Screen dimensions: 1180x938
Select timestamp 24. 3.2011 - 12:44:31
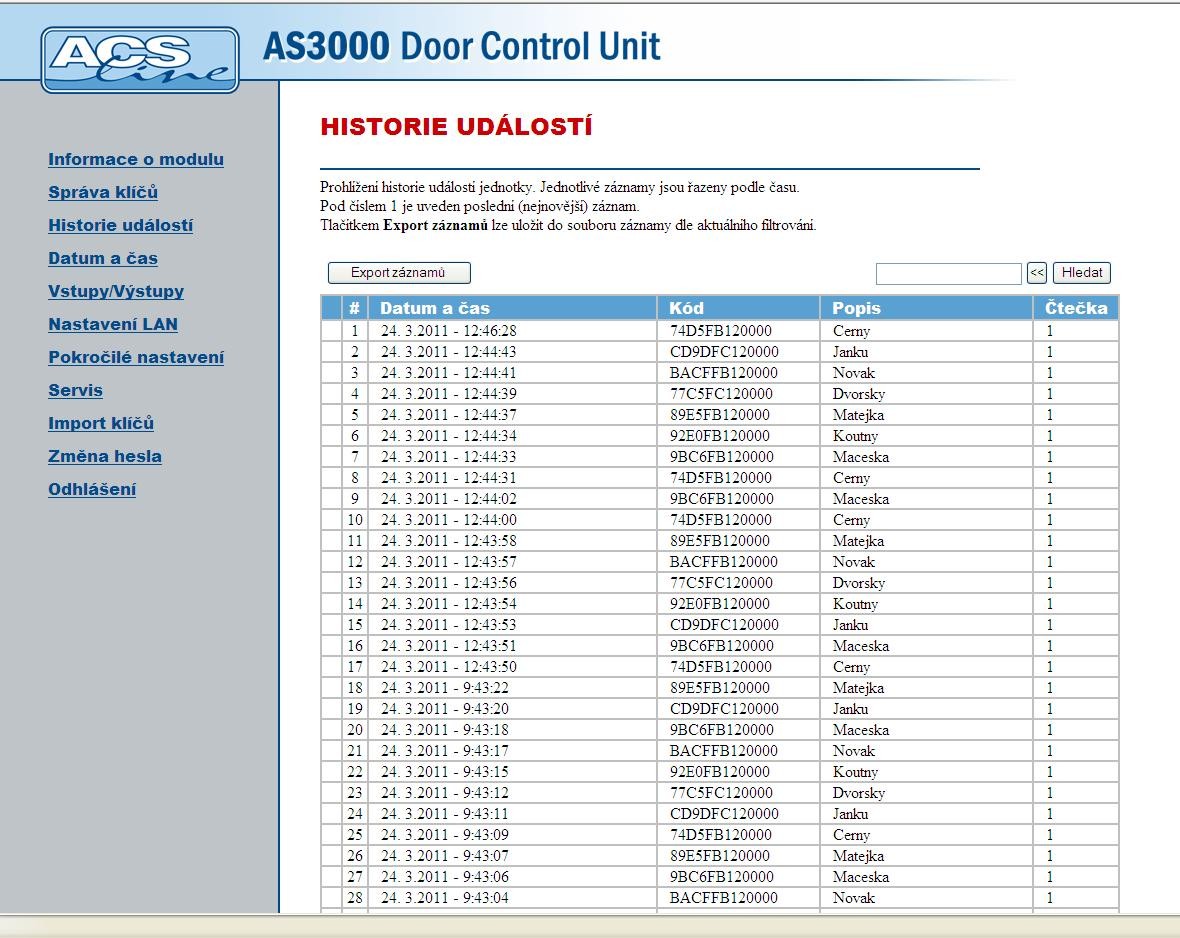coord(449,478)
